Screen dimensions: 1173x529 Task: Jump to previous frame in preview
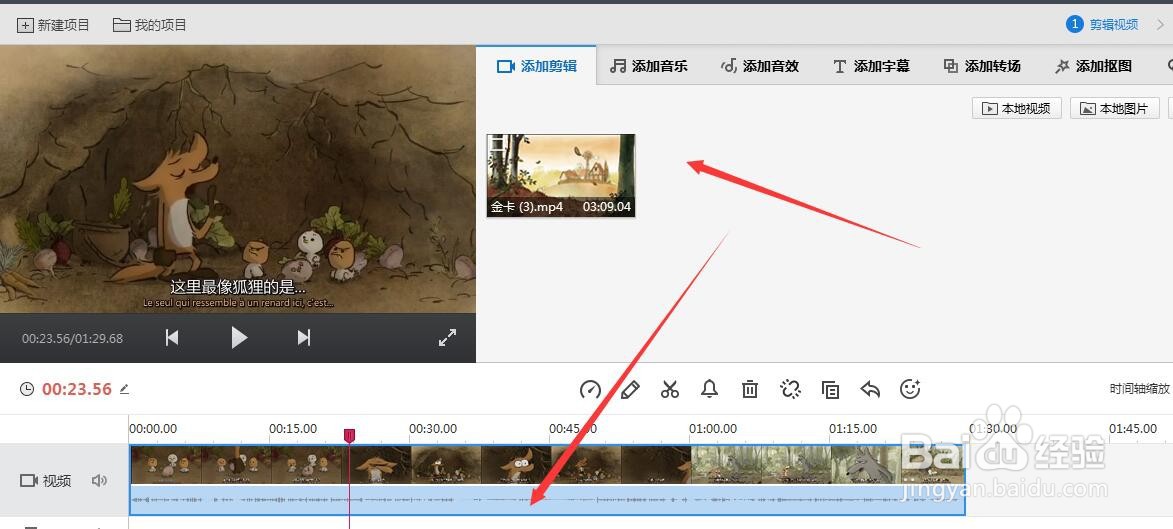[172, 338]
